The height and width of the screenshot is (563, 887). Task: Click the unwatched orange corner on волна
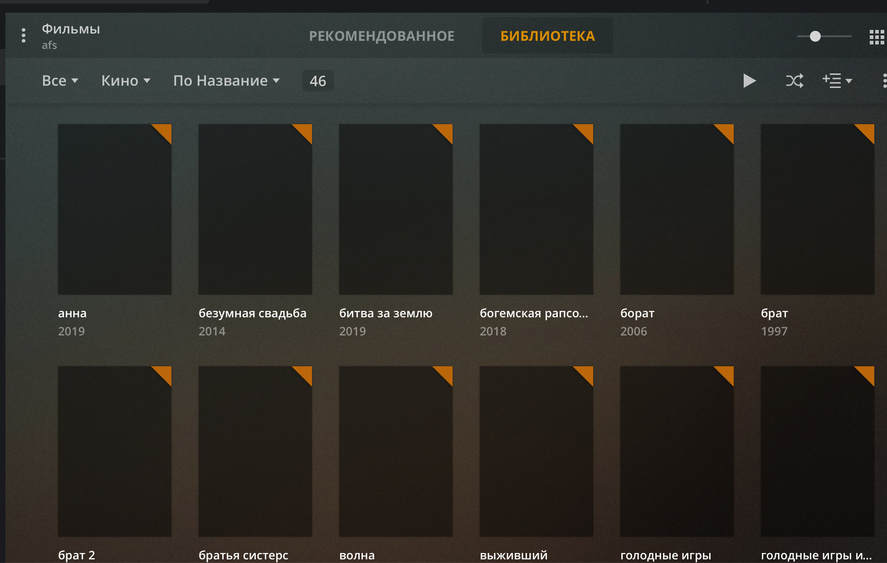(445, 373)
